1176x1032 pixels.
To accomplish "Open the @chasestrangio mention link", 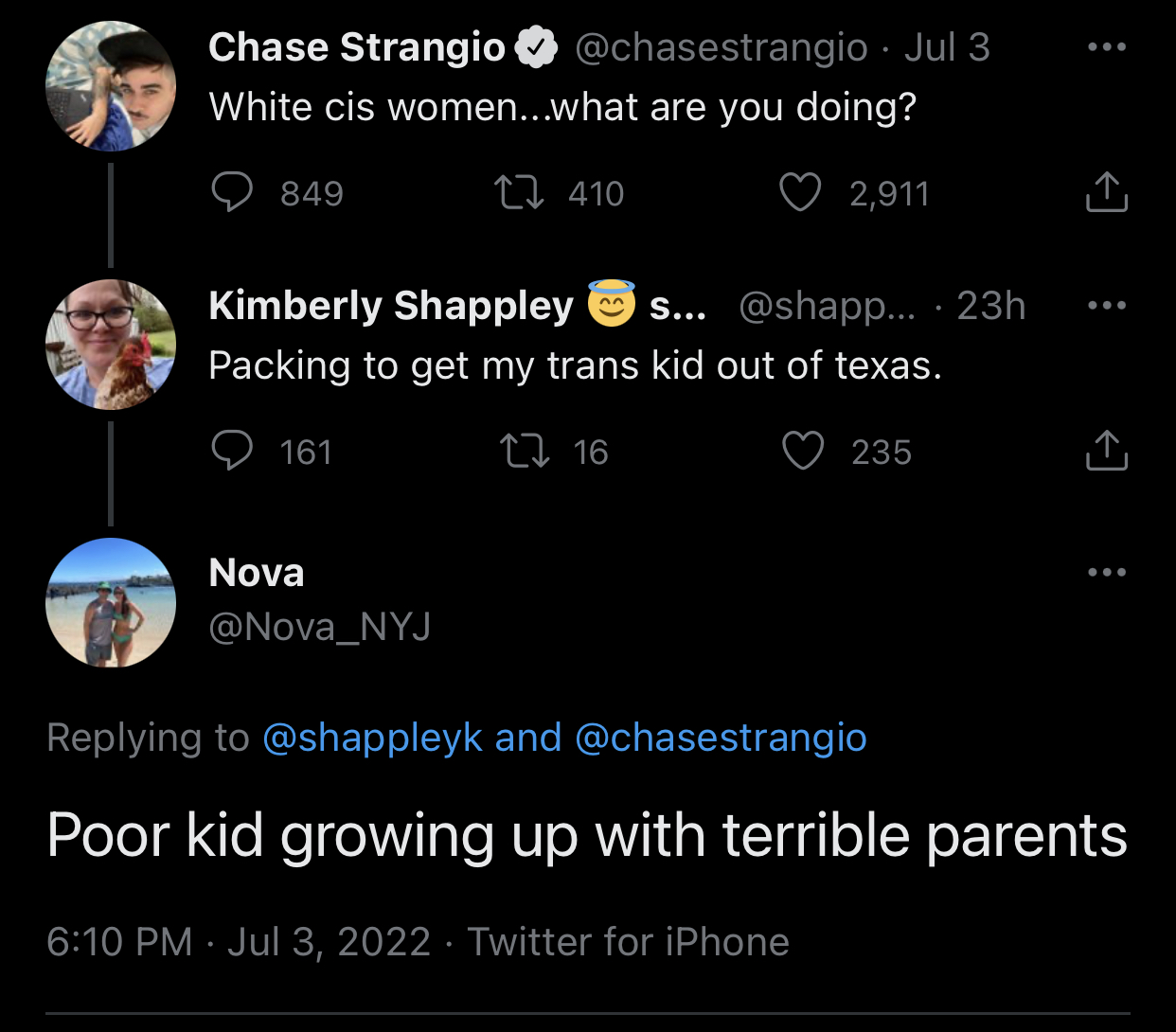I will 721,738.
